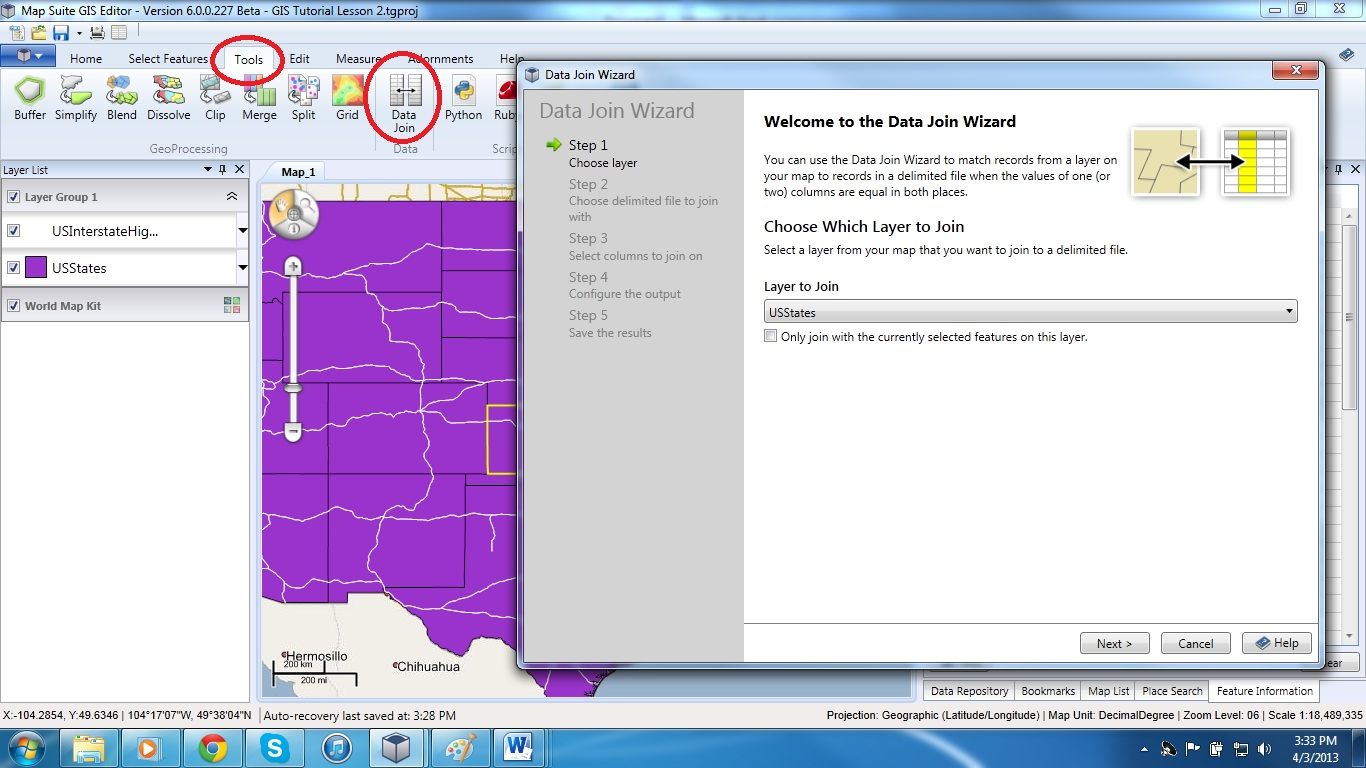Toggle World Map Kit checkbox
The width and height of the screenshot is (1366, 768).
pyautogui.click(x=14, y=306)
